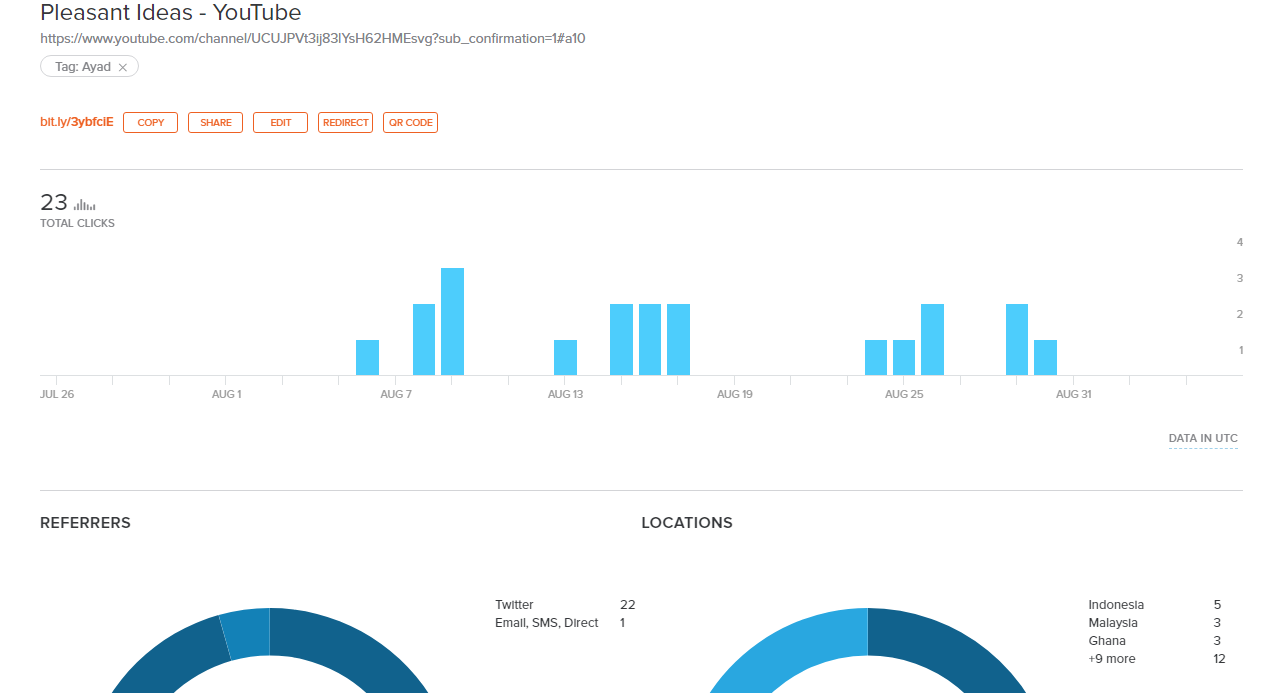
Task: Open the Share options for this link
Action: pyautogui.click(x=215, y=122)
